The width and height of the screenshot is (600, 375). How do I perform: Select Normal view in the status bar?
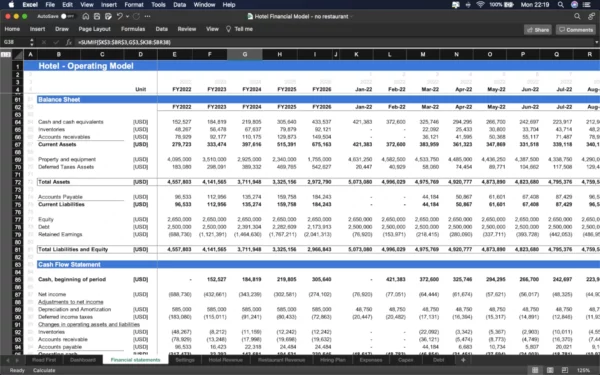coord(535,370)
